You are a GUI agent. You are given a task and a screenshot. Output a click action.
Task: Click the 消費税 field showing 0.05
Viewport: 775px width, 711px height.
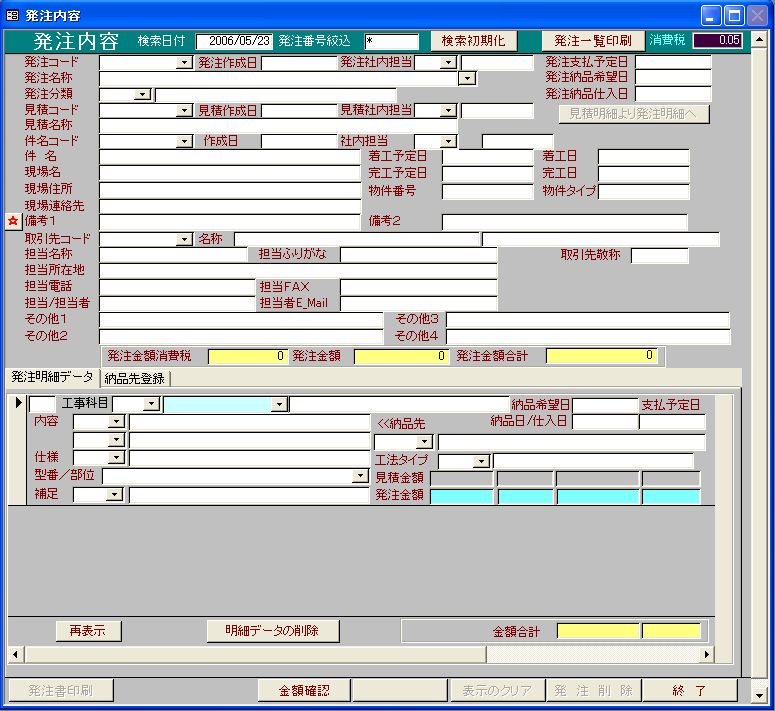[717, 41]
